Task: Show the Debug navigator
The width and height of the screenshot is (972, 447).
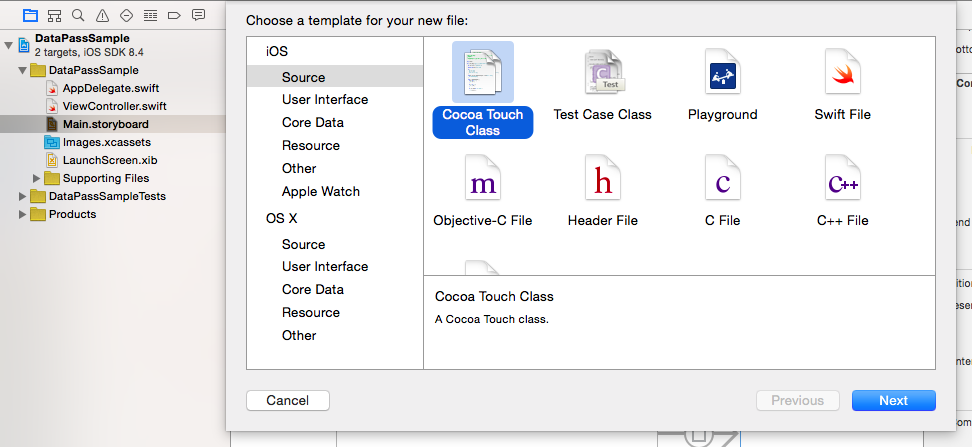Action: point(150,15)
